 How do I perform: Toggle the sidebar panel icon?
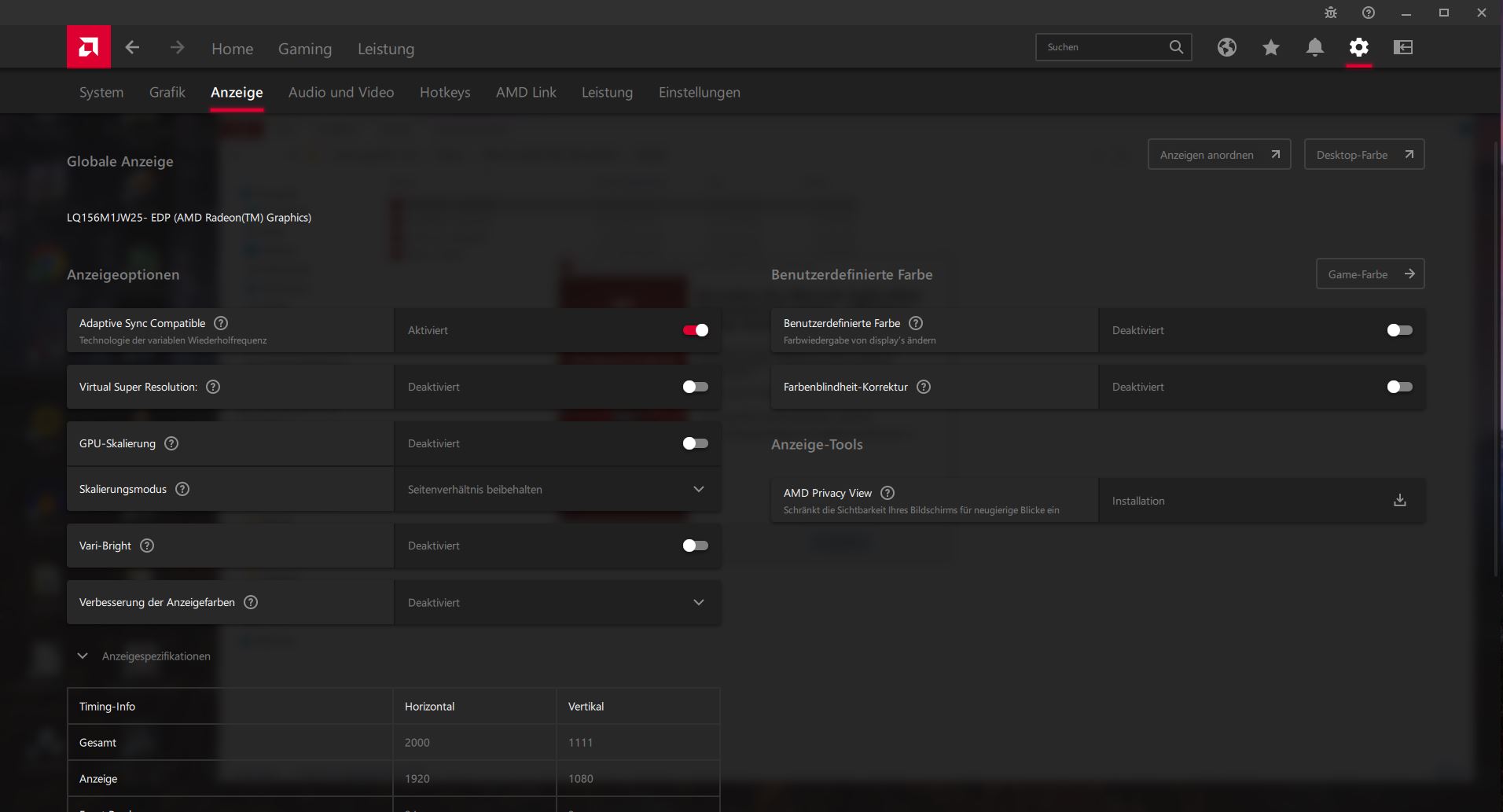click(1403, 47)
